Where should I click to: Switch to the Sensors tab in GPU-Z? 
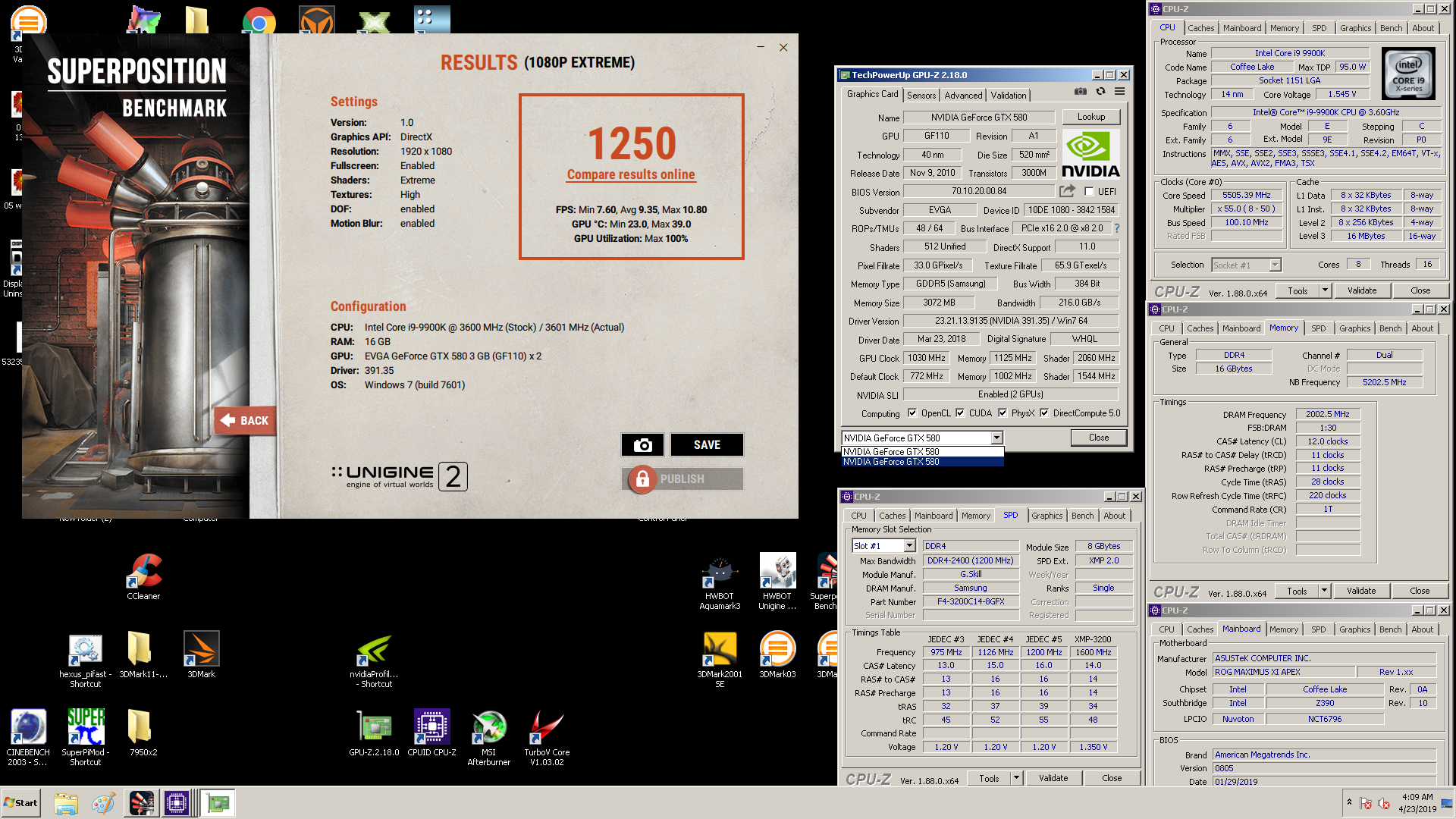coord(921,96)
